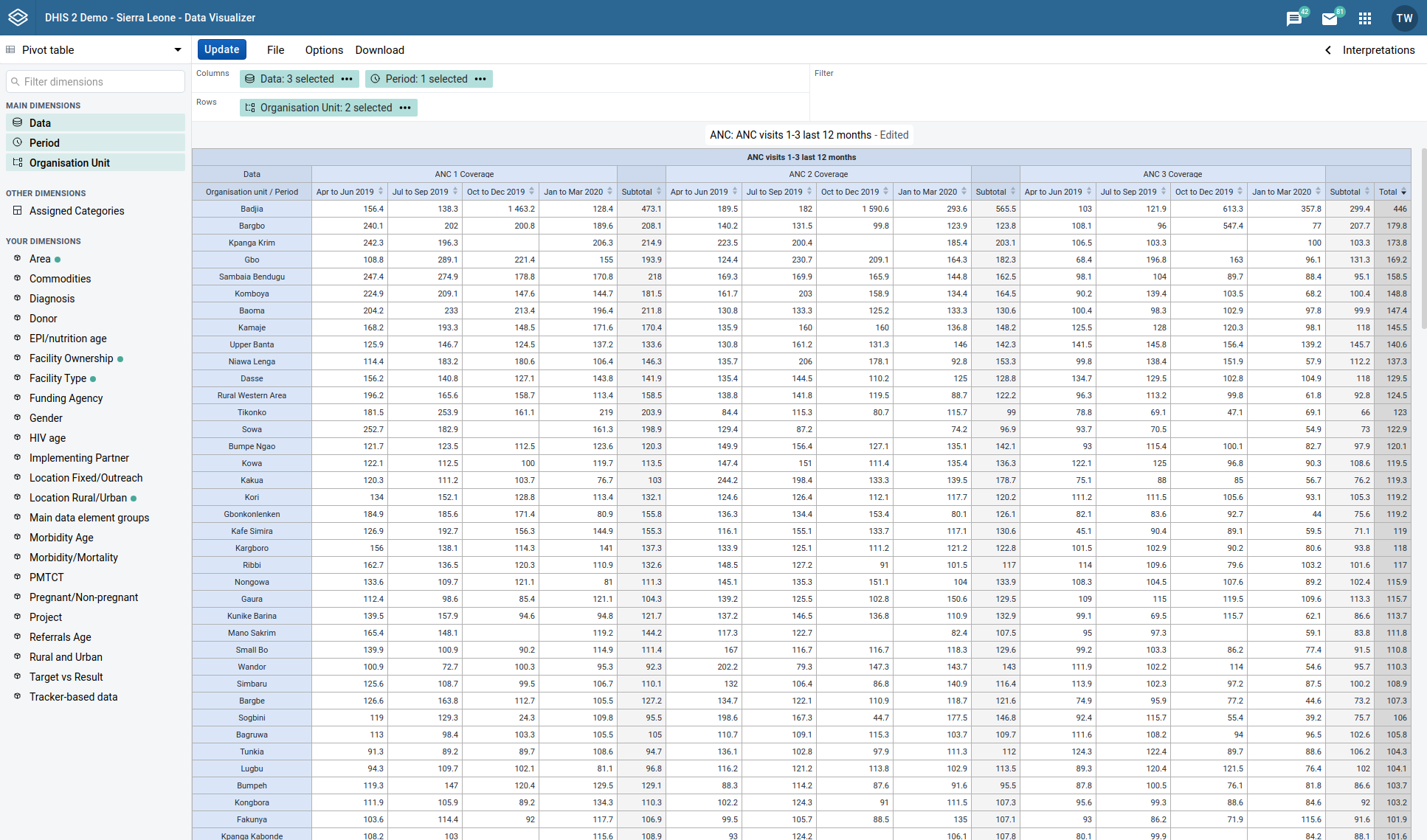This screenshot has width=1427, height=840.
Task: Select the Organisation Unit main dimension
Action: tap(96, 162)
